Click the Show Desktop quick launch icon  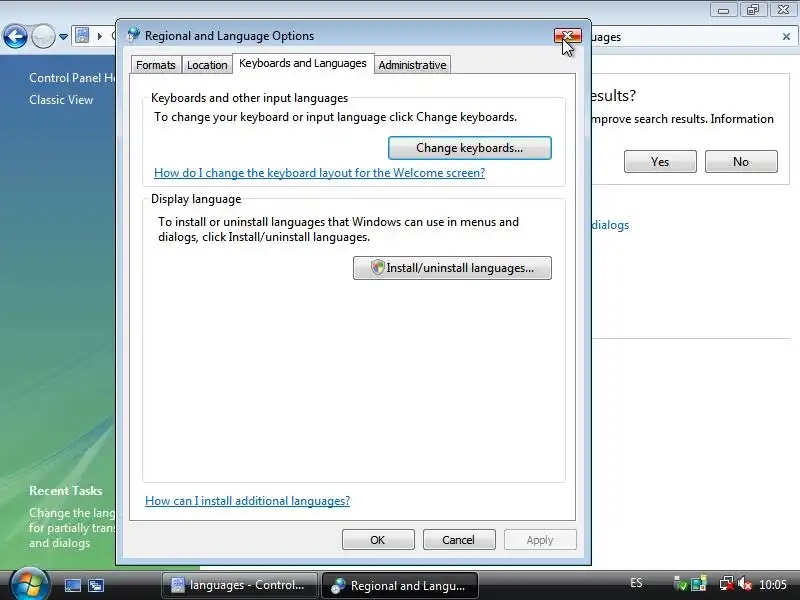point(72,585)
